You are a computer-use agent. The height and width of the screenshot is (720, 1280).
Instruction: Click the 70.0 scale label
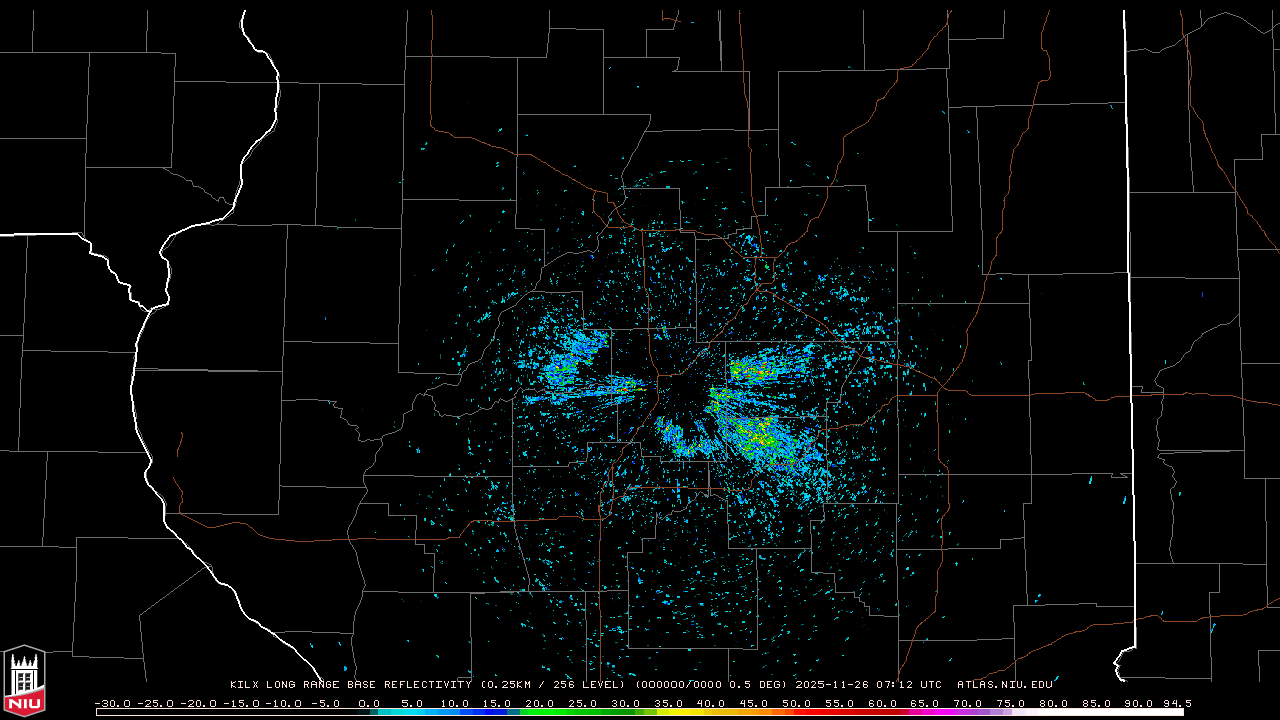tap(967, 704)
